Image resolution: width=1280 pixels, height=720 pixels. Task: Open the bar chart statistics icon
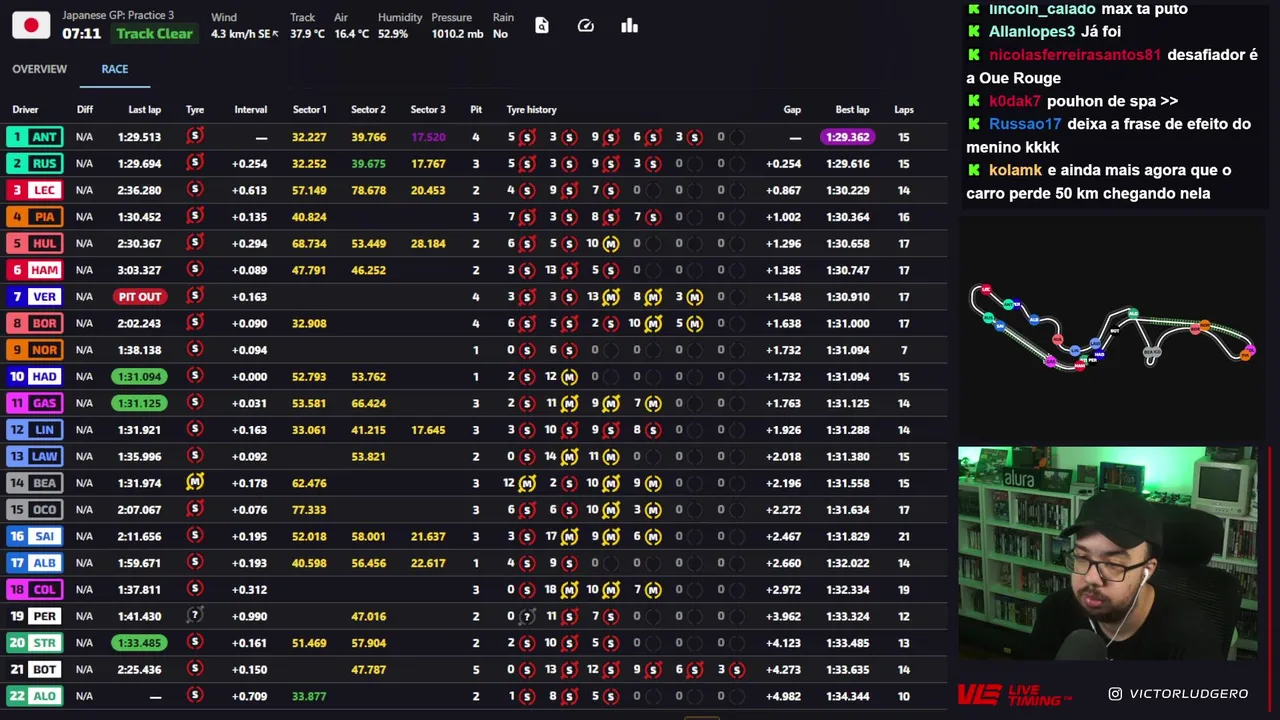(629, 25)
